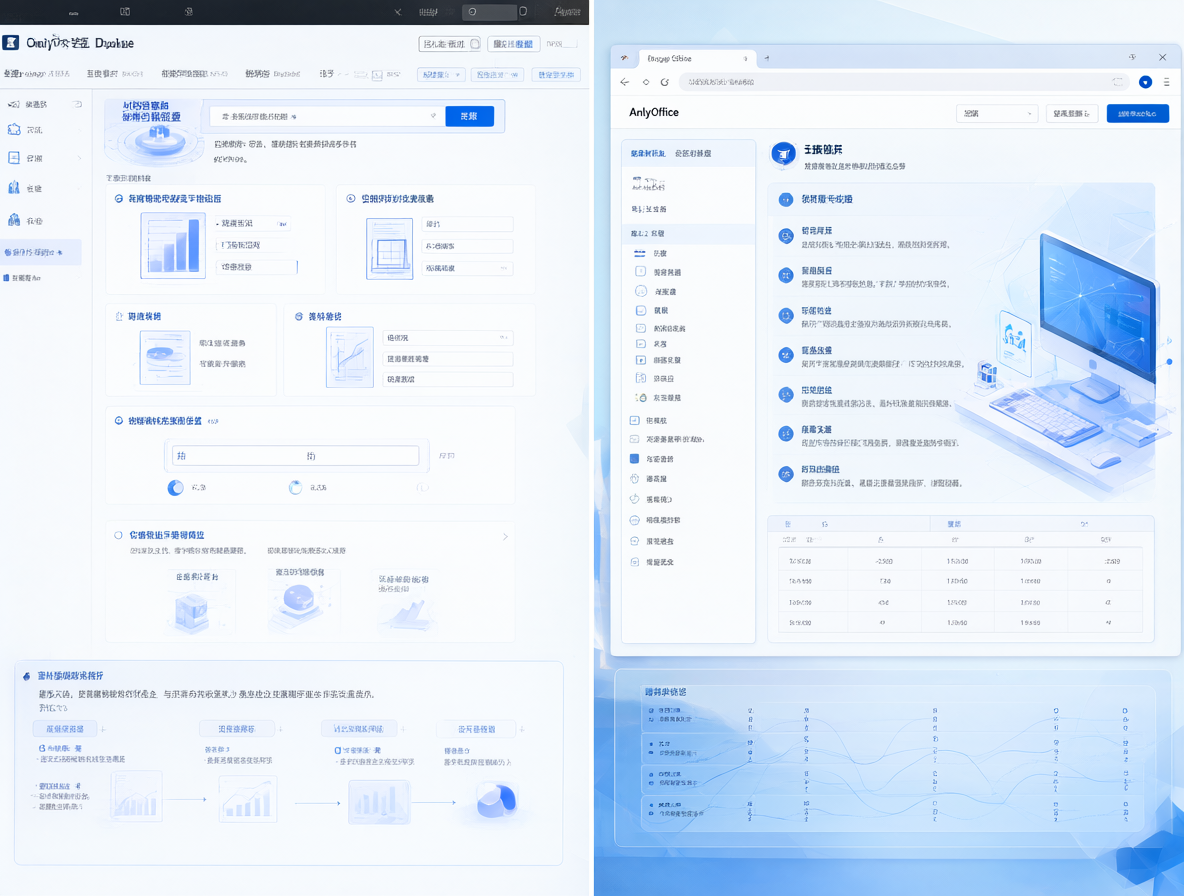The height and width of the screenshot is (896, 1184).
Task: Click the round blue profile icon beside address bar
Action: click(x=1145, y=82)
